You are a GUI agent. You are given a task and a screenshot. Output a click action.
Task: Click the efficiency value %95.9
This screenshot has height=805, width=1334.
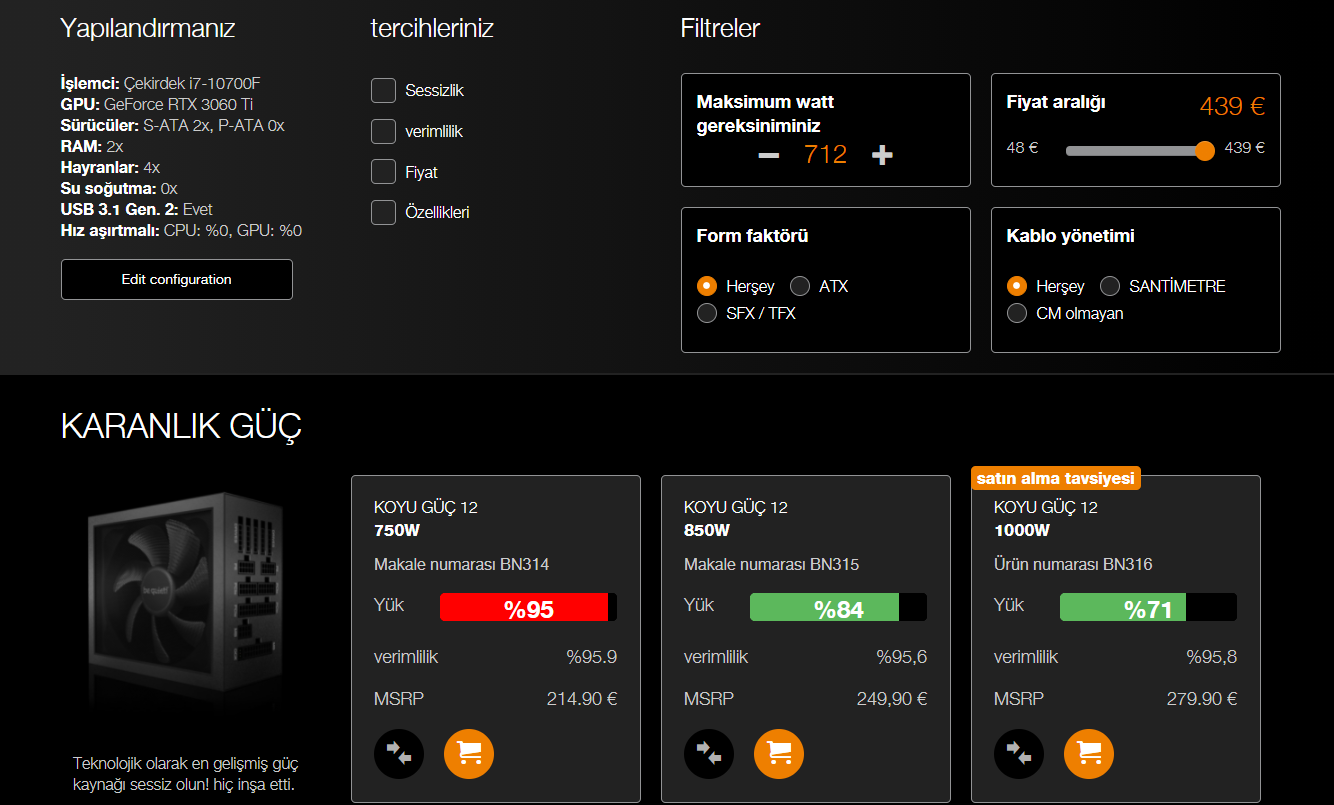(x=592, y=657)
